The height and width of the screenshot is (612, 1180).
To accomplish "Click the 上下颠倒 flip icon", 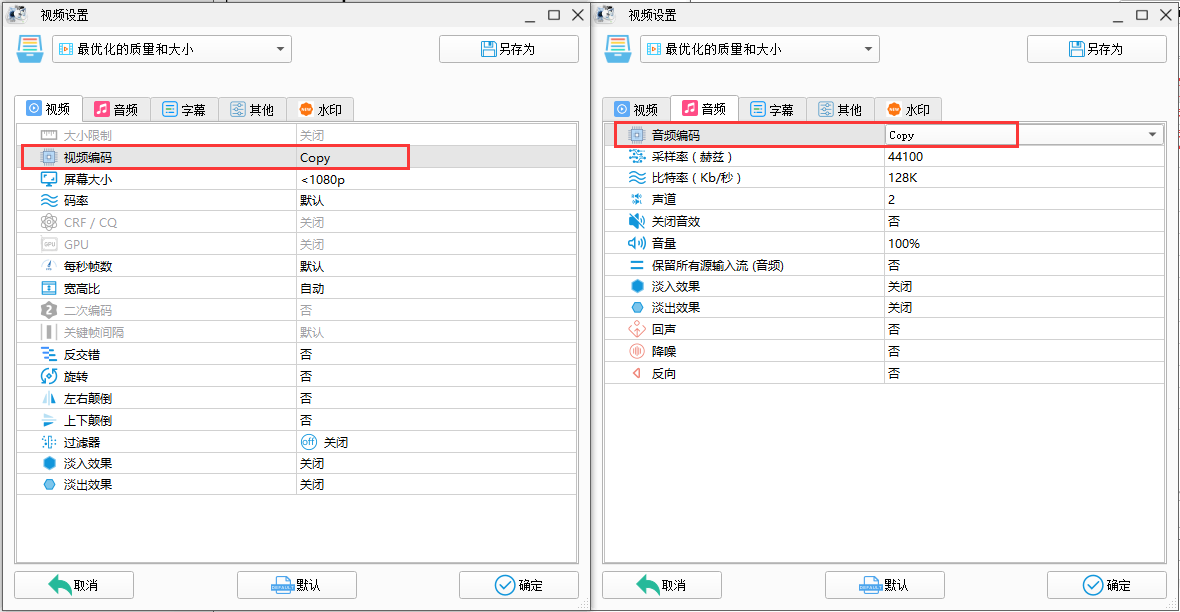I will pos(49,420).
